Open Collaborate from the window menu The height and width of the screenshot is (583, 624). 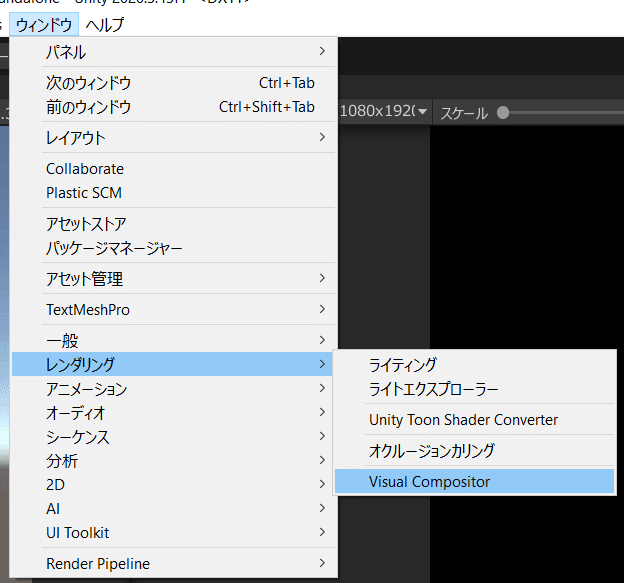[174, 169]
